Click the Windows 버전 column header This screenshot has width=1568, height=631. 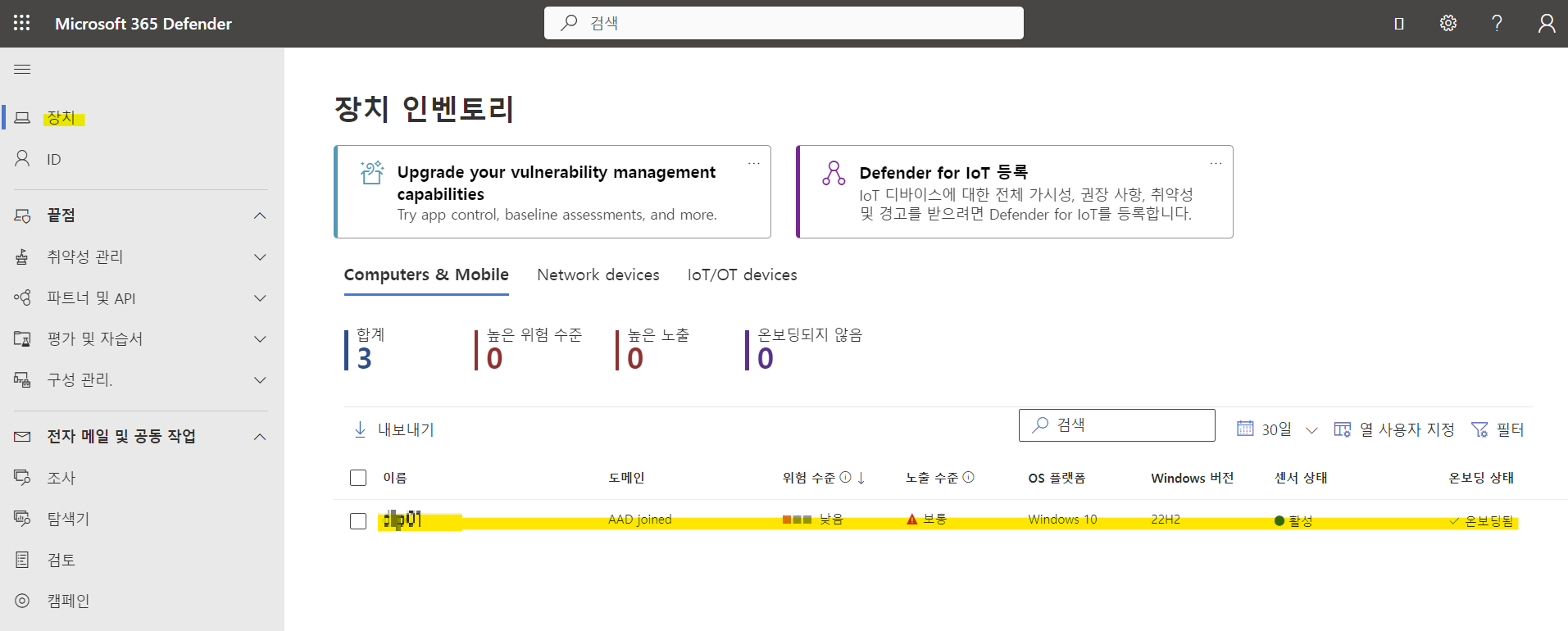pyautogui.click(x=1192, y=478)
